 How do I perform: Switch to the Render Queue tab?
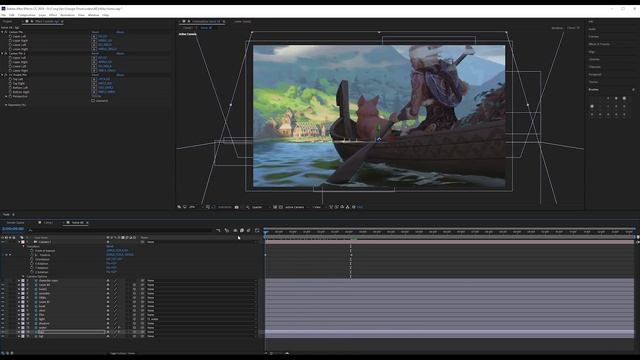(x=15, y=222)
